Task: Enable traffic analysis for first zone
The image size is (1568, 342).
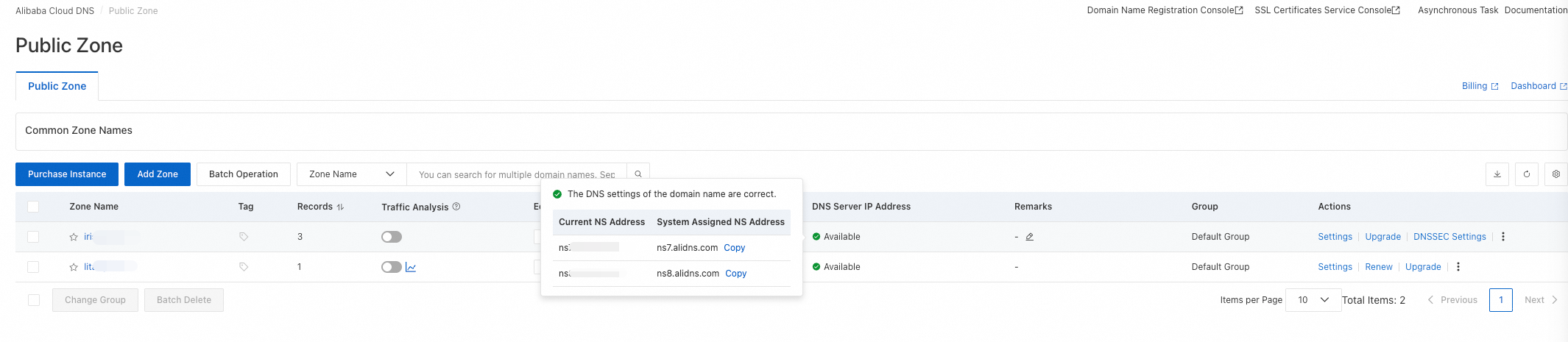Action: coord(392,237)
